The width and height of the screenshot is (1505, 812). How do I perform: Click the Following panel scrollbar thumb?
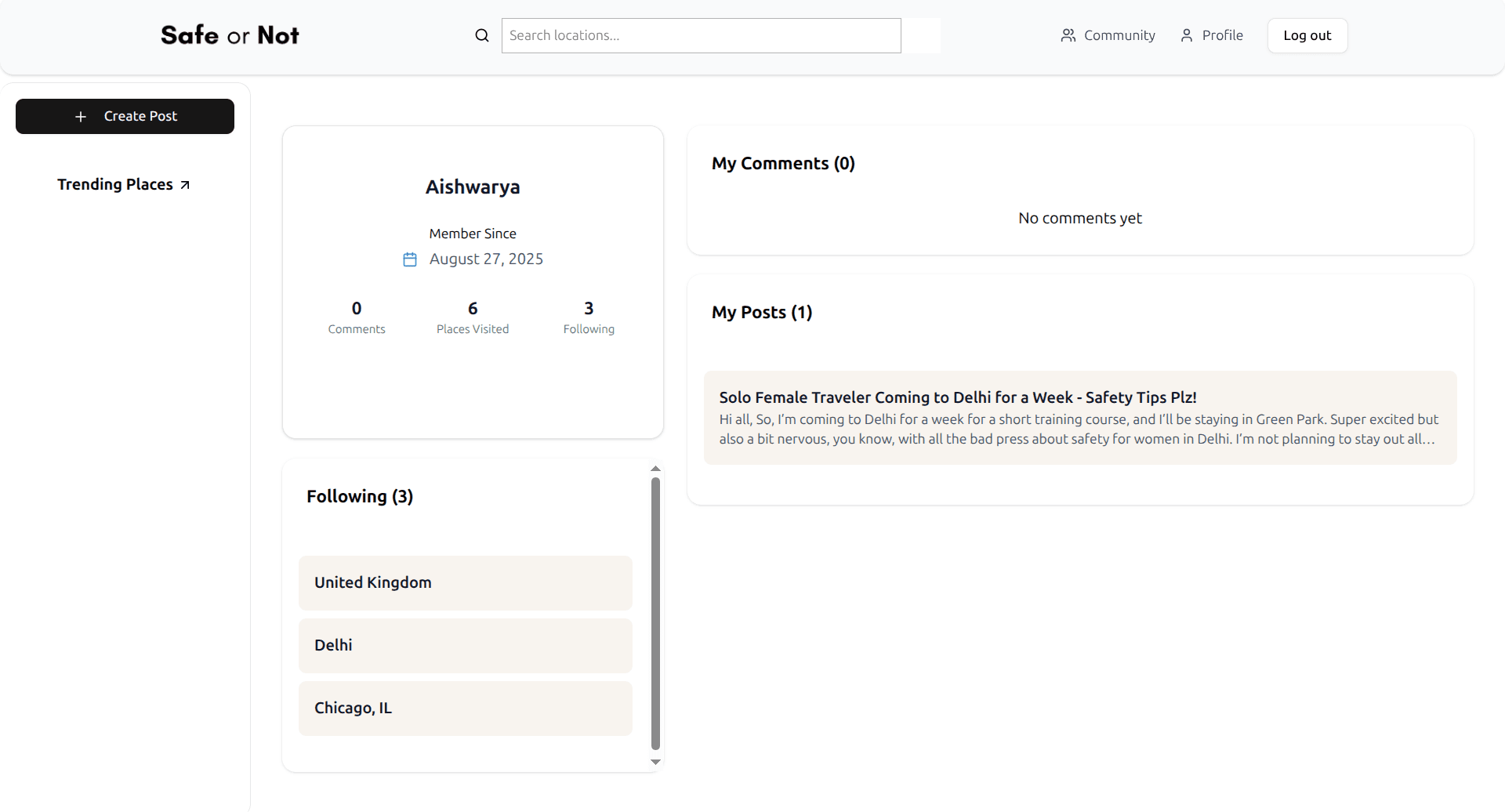point(656,614)
